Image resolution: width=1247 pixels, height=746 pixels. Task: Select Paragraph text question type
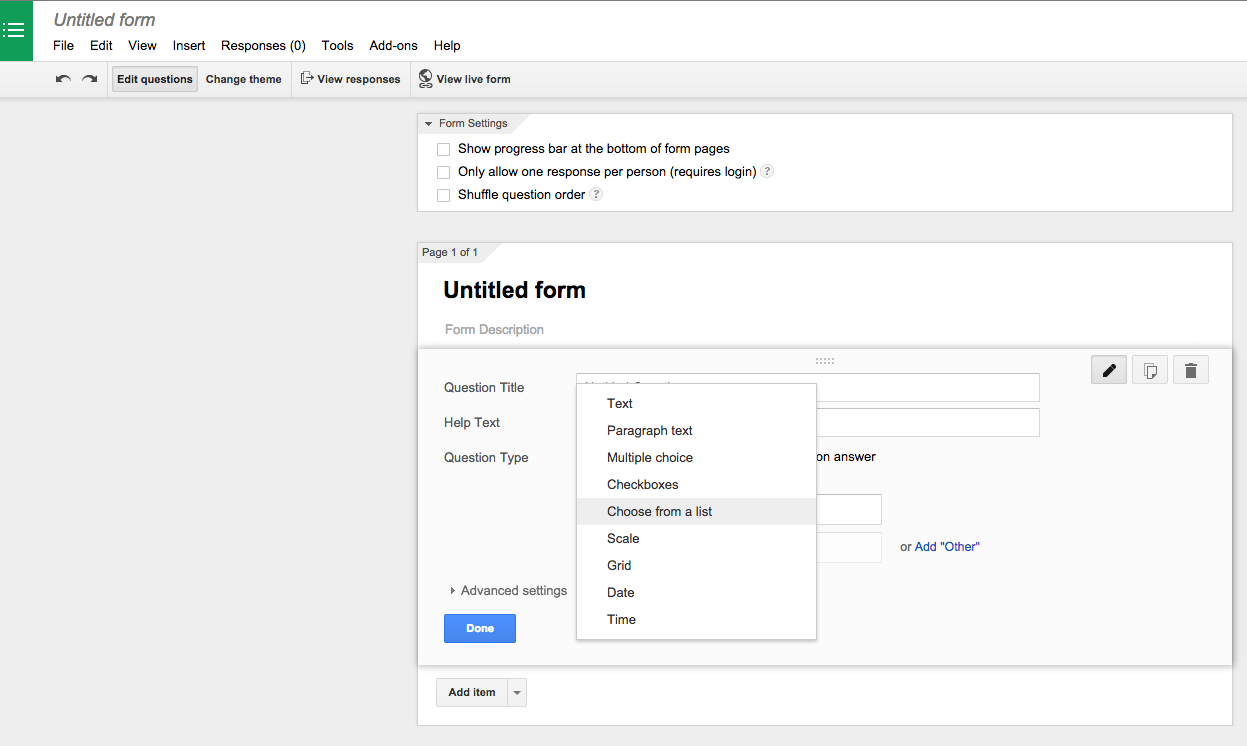point(697,430)
